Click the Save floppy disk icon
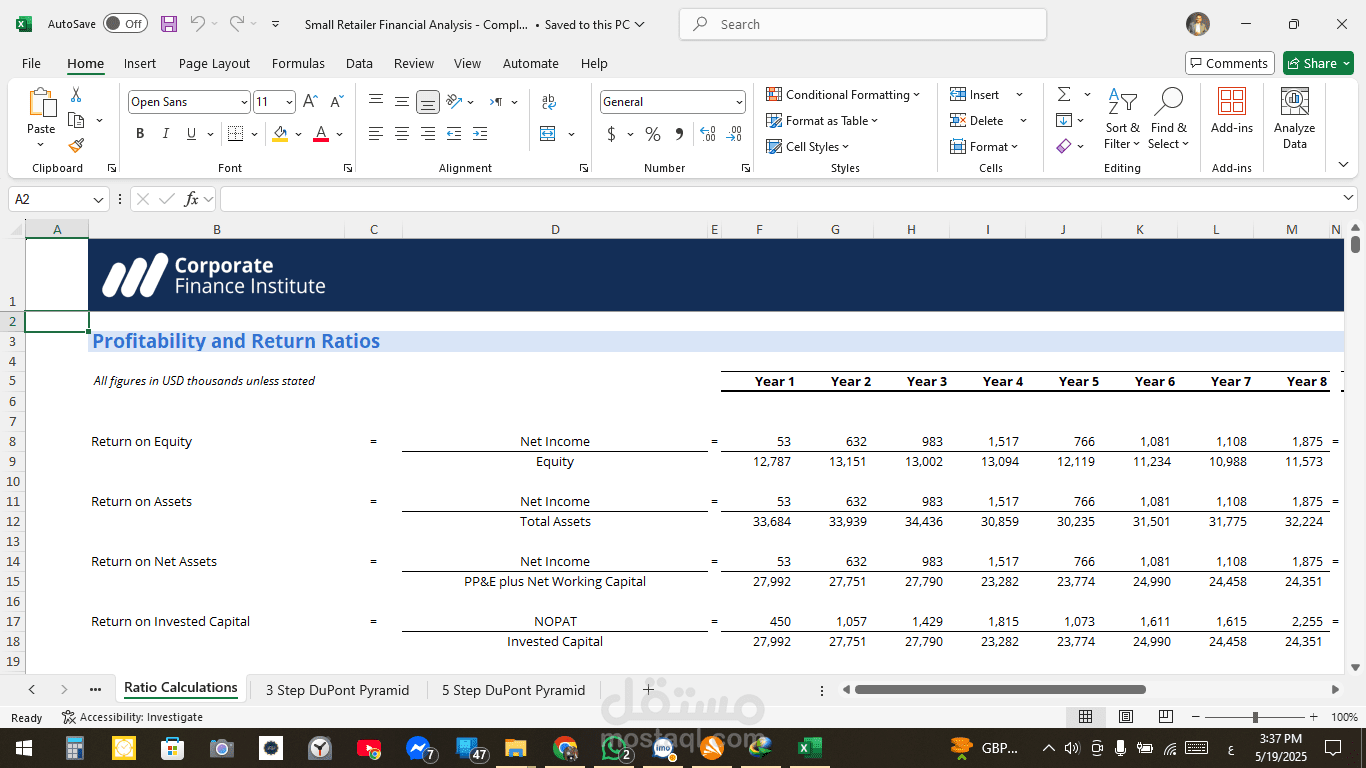This screenshot has height=768, width=1366. (169, 24)
